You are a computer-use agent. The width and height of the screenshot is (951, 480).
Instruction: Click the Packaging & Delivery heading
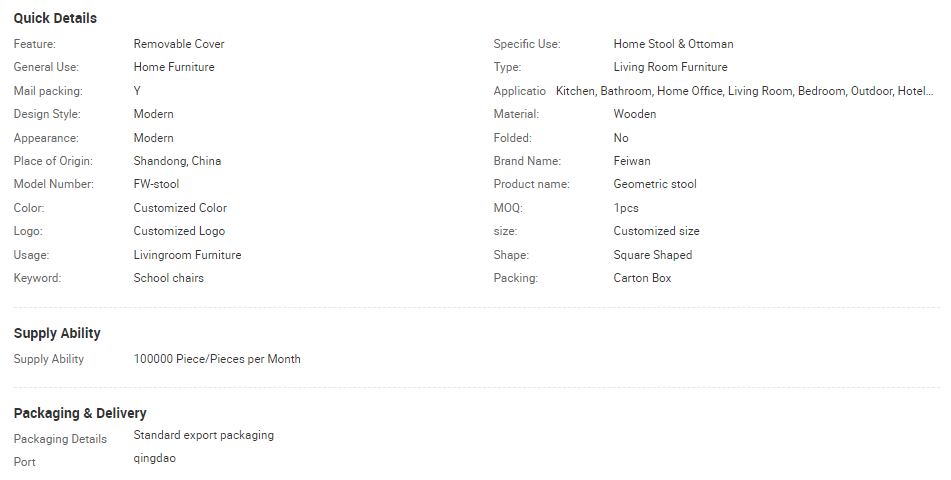80,413
